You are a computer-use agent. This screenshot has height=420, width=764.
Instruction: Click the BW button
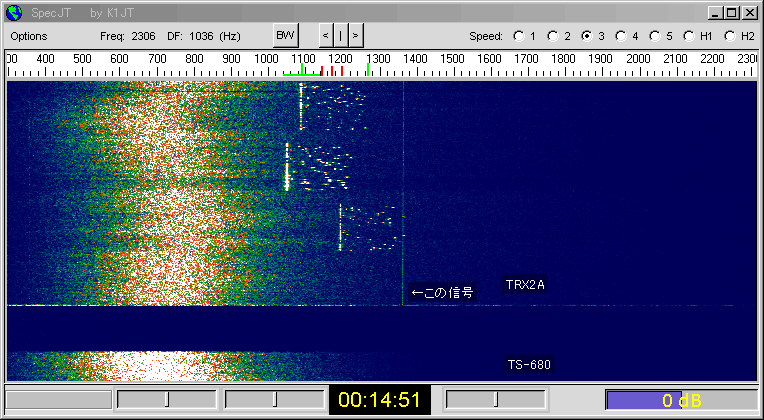coord(285,36)
